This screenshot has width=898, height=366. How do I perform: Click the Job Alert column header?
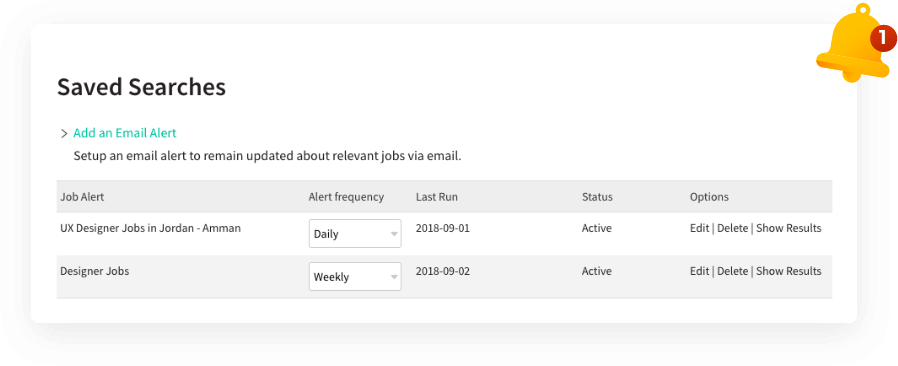pos(82,196)
